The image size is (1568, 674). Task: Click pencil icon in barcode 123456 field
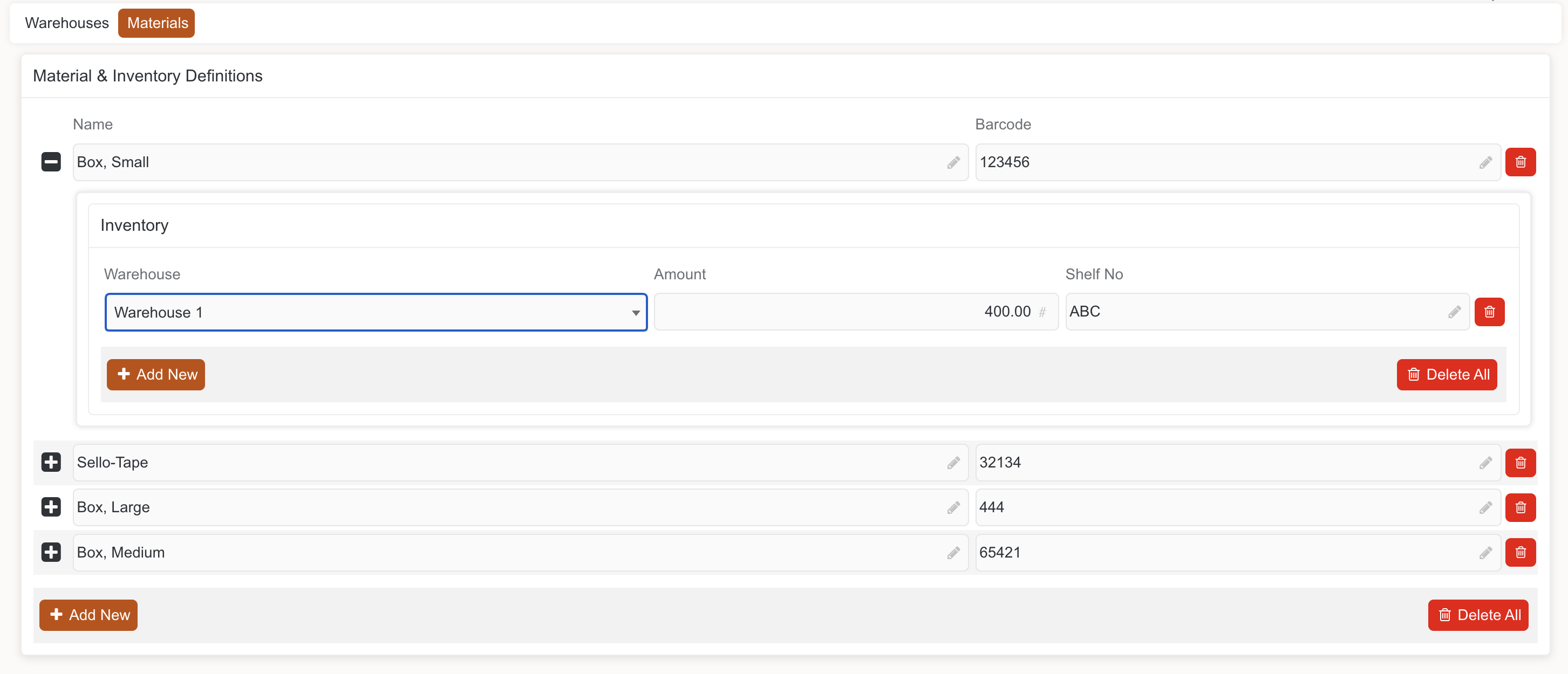click(x=1485, y=162)
